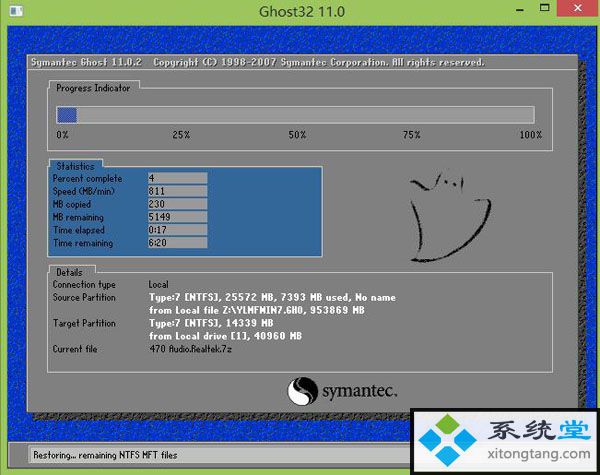The width and height of the screenshot is (600, 475).
Task: Click the 'Source Partition' label
Action: (84, 297)
